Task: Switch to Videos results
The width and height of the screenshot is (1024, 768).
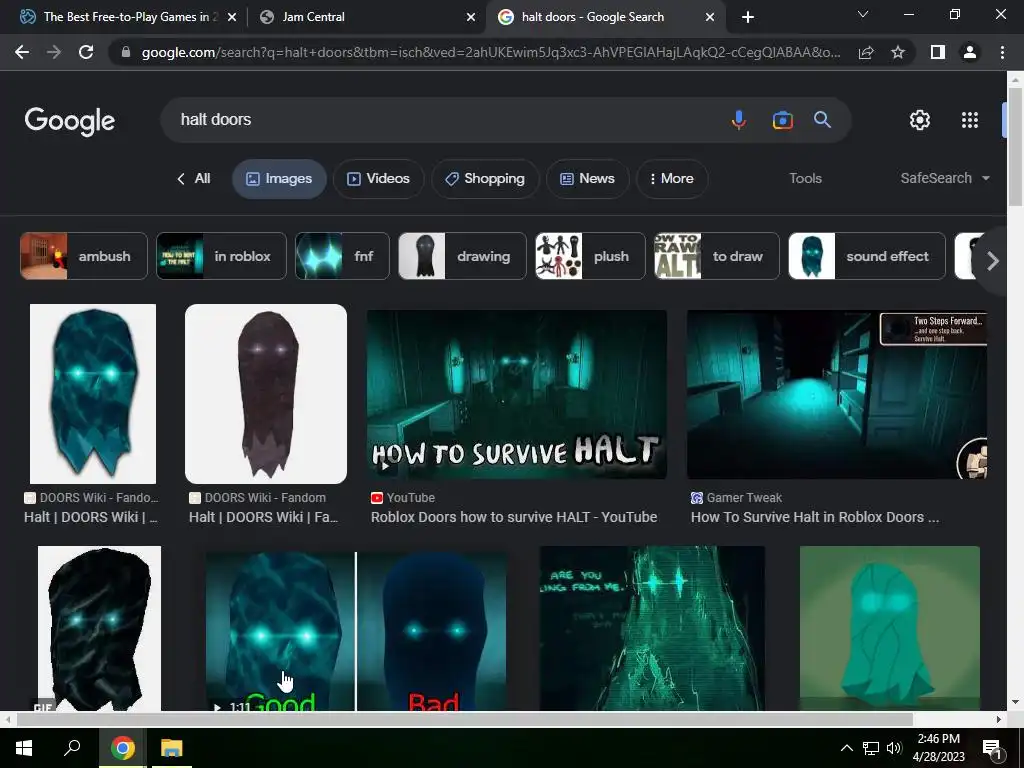Action: [x=378, y=178]
